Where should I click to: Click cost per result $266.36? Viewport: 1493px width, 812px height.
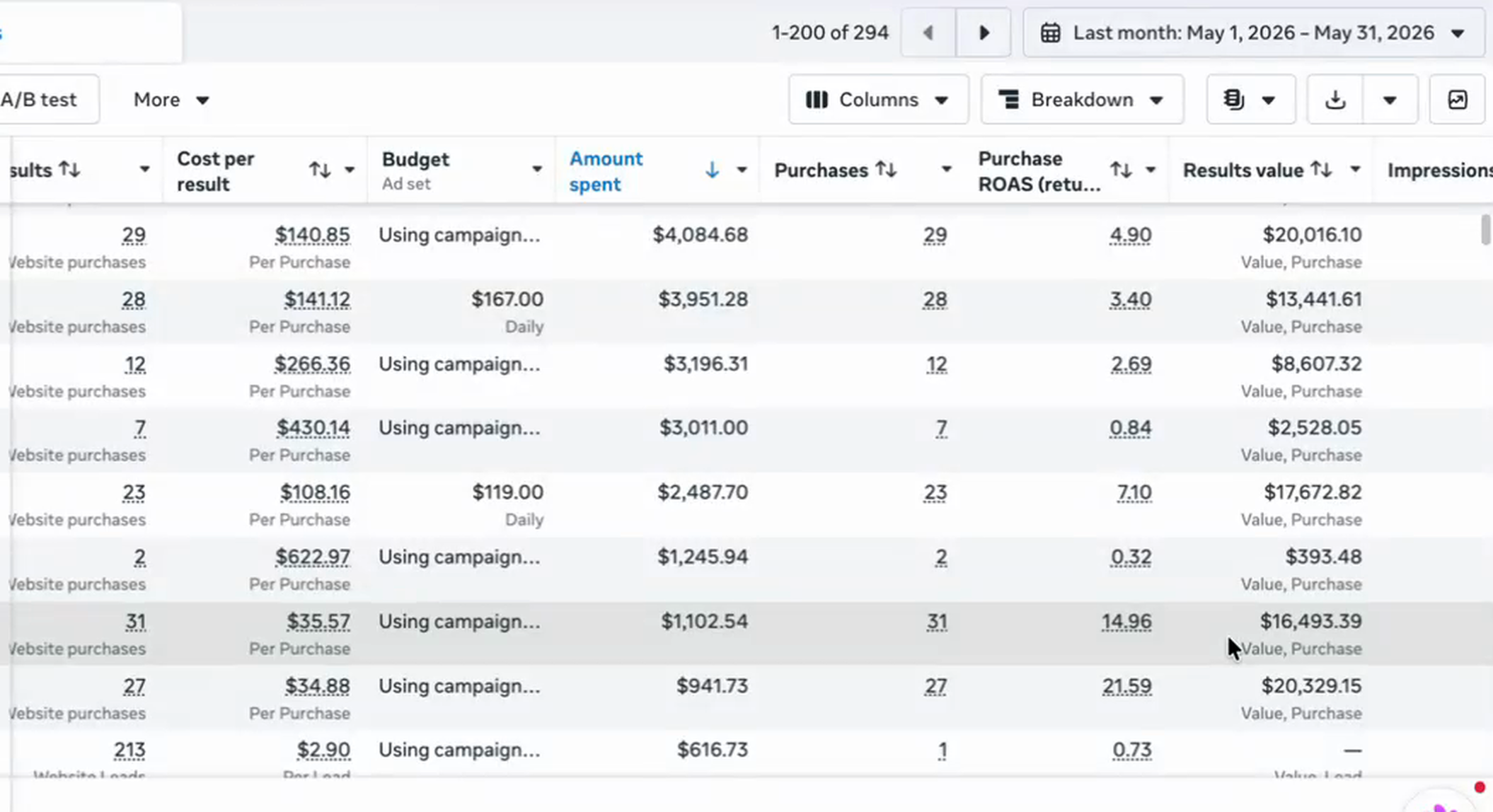point(312,364)
